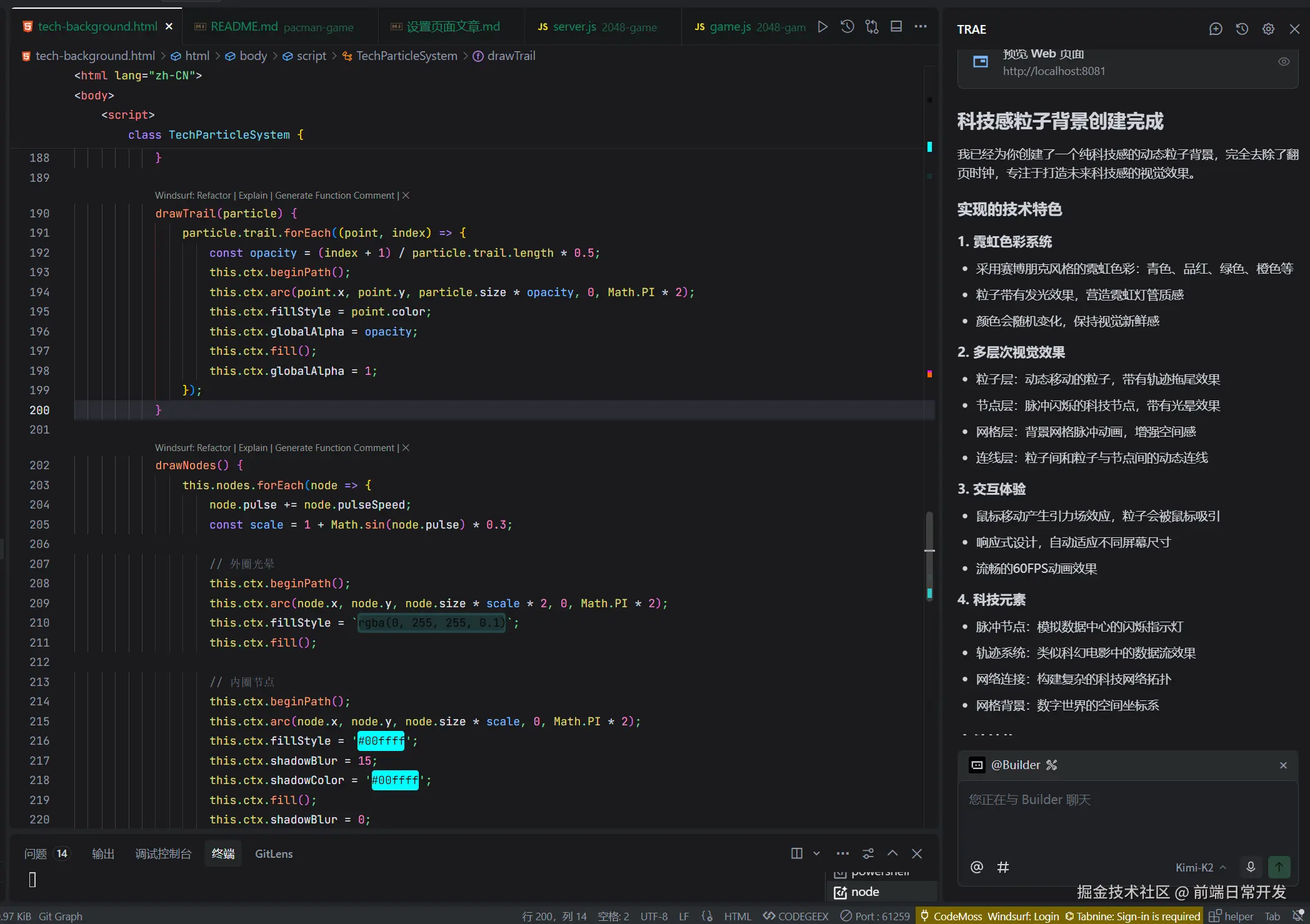Screen dimensions: 1310x924
Task: Start a new TRAE chat
Action: (x=1216, y=29)
